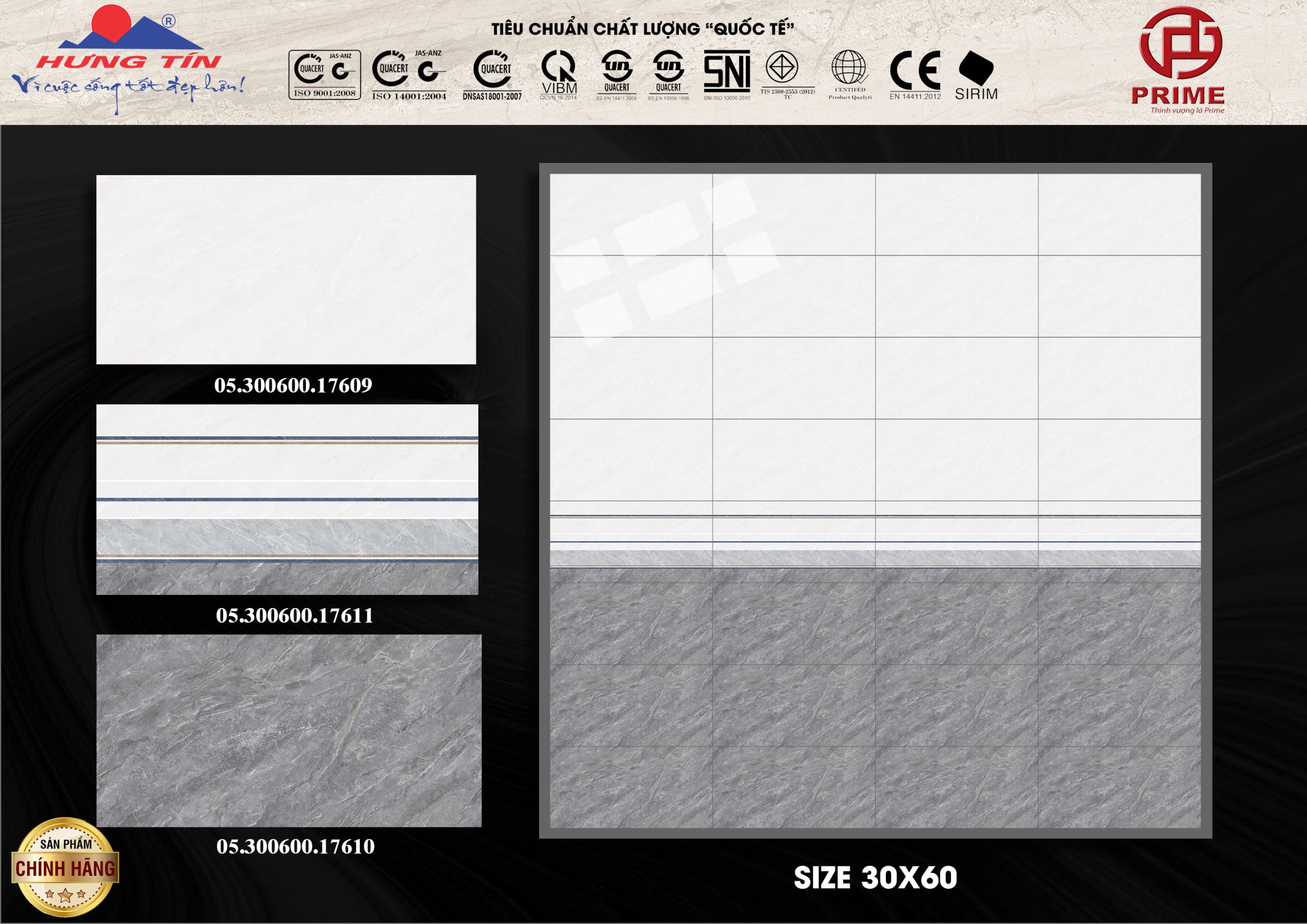Image resolution: width=1307 pixels, height=924 pixels.
Task: Select the striped tile sample 17611
Action: point(287,499)
